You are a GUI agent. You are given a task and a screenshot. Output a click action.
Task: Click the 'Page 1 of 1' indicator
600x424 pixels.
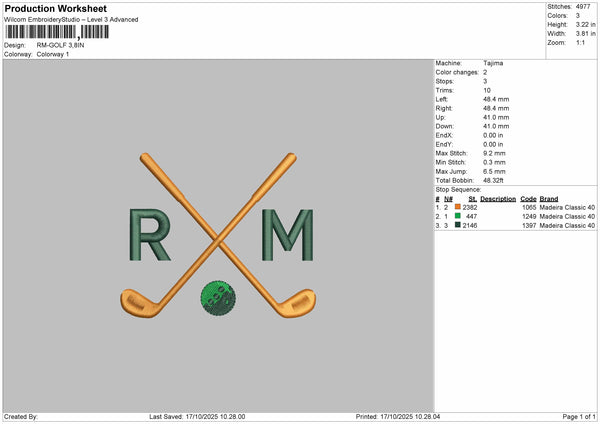(579, 417)
